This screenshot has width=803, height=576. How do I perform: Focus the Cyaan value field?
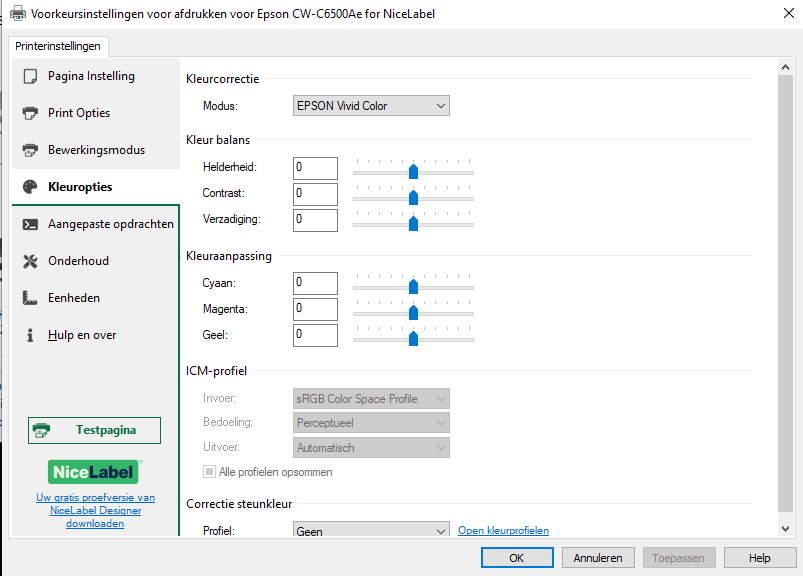pyautogui.click(x=315, y=284)
